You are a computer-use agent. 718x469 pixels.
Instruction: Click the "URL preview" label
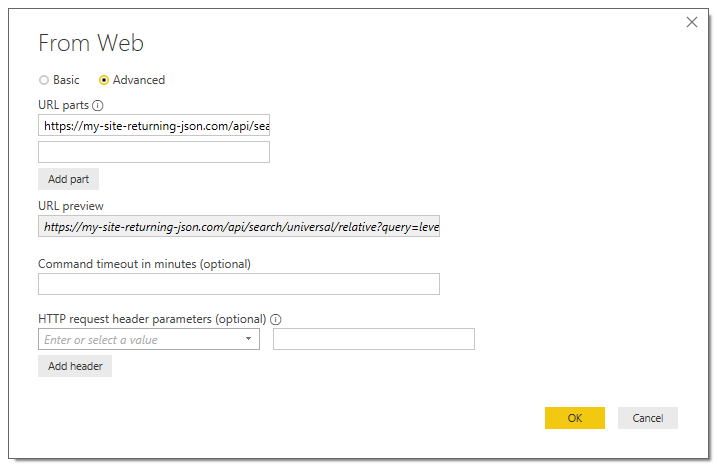(71, 206)
